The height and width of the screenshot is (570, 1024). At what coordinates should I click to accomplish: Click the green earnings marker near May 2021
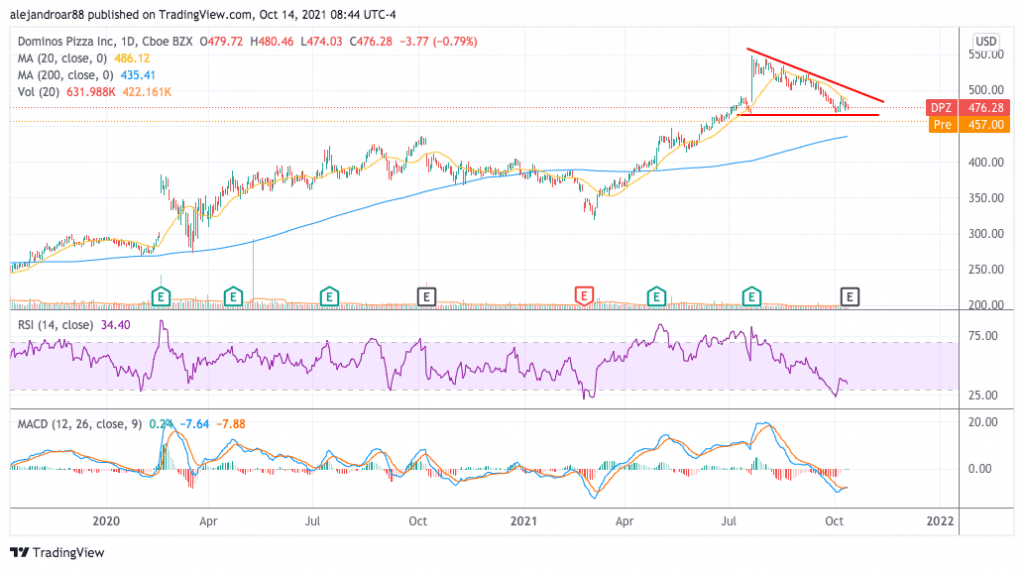[x=656, y=297]
